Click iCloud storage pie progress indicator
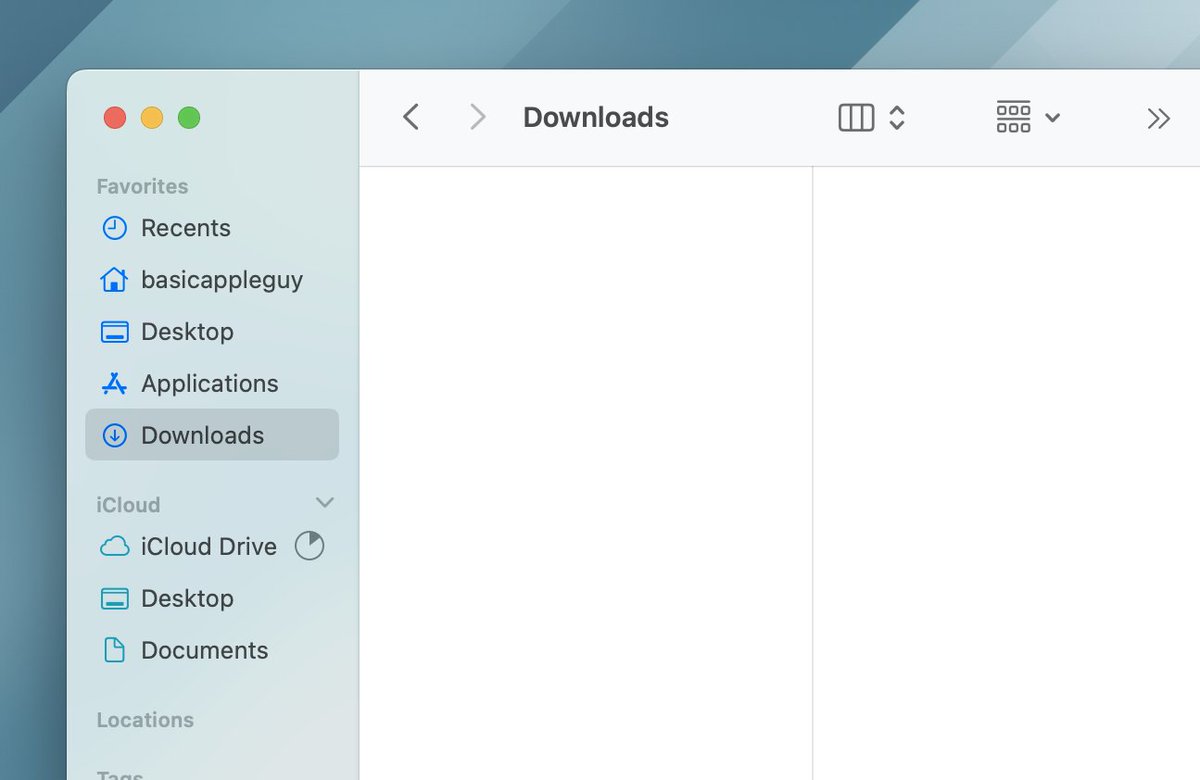This screenshot has height=780, width=1200. (x=309, y=546)
